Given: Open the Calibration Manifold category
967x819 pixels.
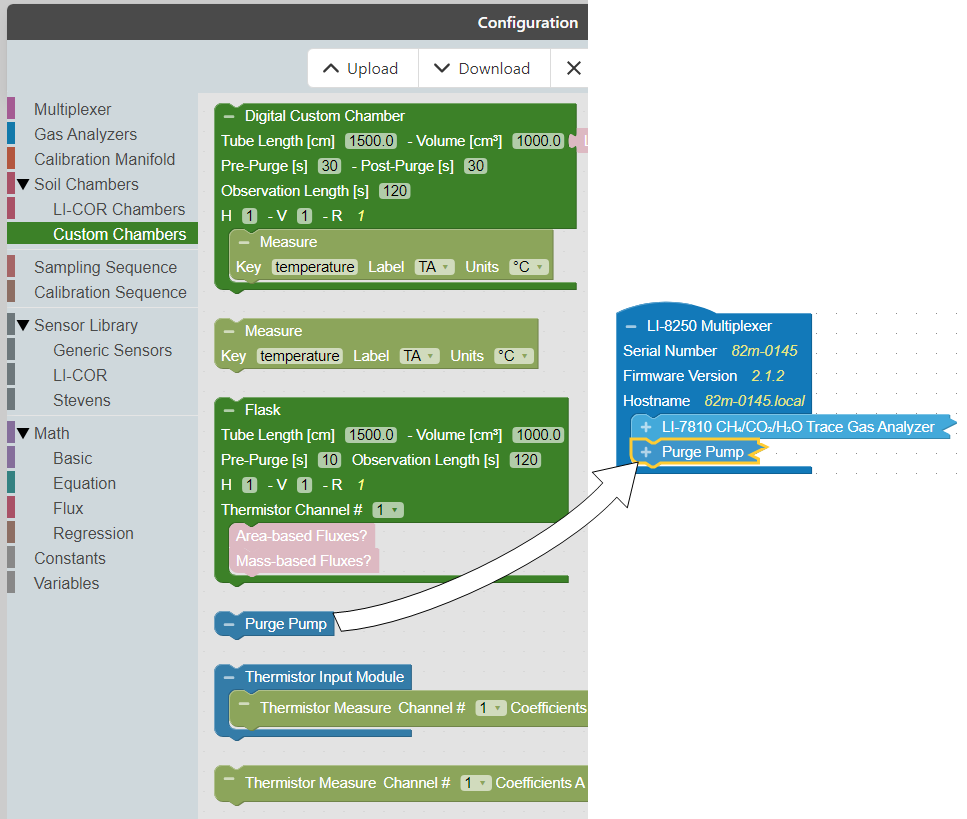Looking at the screenshot, I should (x=104, y=159).
